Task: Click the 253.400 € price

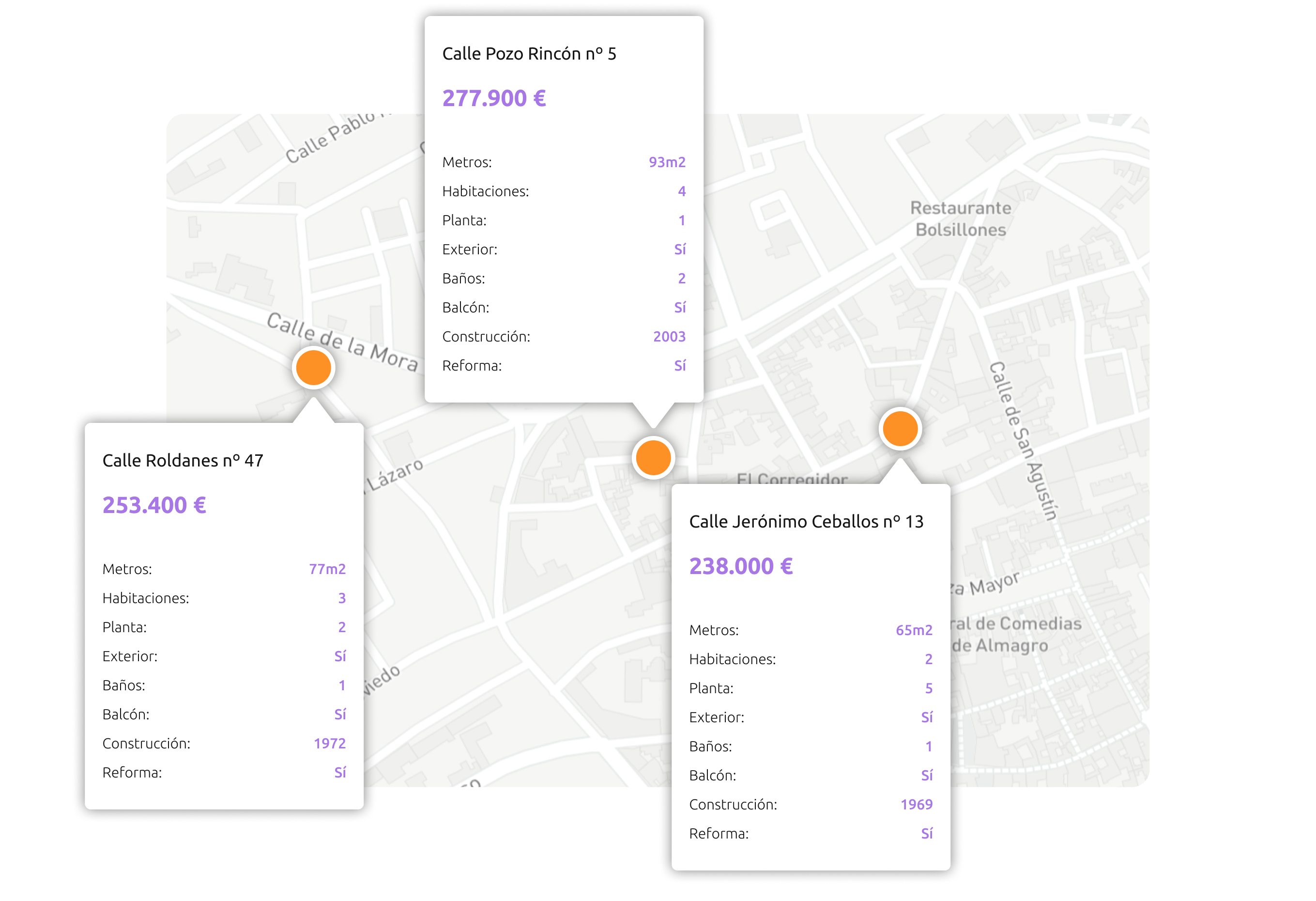Action: (x=154, y=505)
